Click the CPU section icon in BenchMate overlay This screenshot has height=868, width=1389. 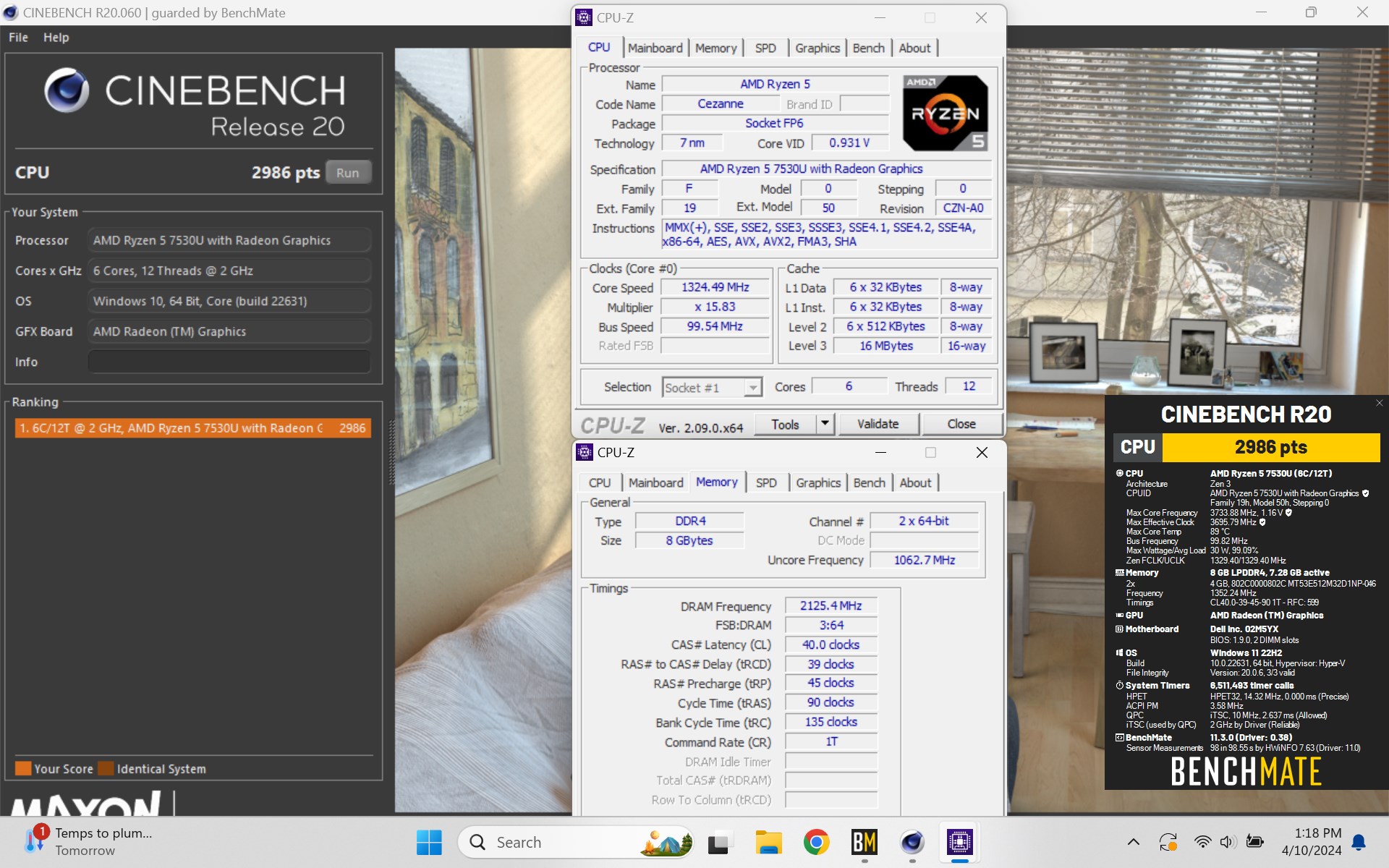tap(1119, 473)
